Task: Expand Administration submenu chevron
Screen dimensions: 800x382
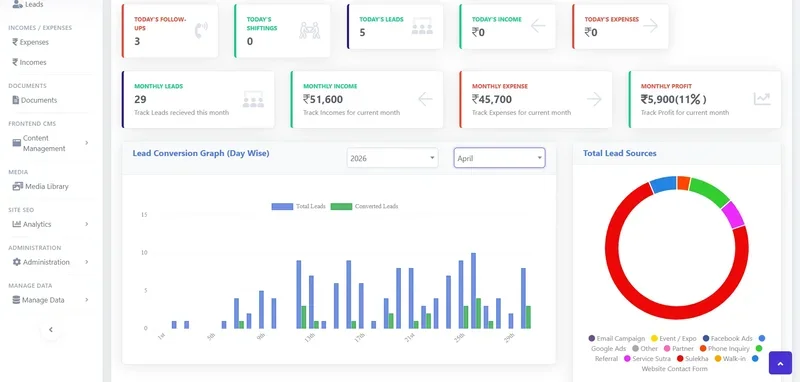Action: point(87,262)
